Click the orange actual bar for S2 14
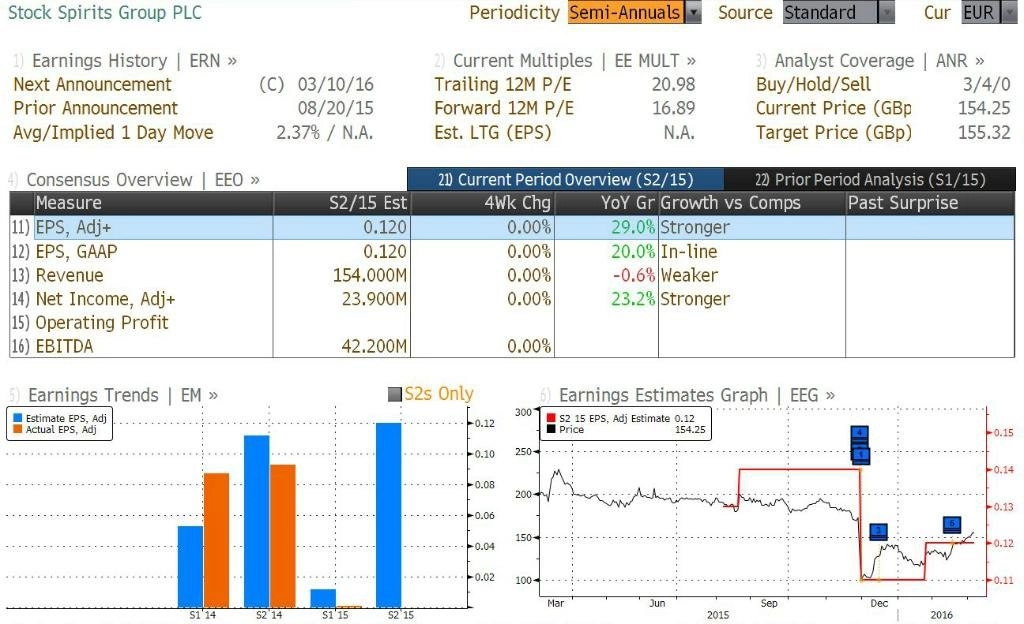The image size is (1024, 624). [x=283, y=536]
